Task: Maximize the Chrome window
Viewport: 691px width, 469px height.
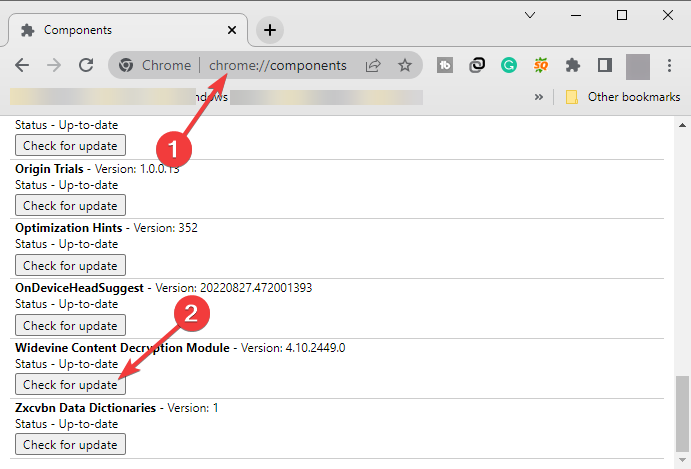Action: [622, 15]
